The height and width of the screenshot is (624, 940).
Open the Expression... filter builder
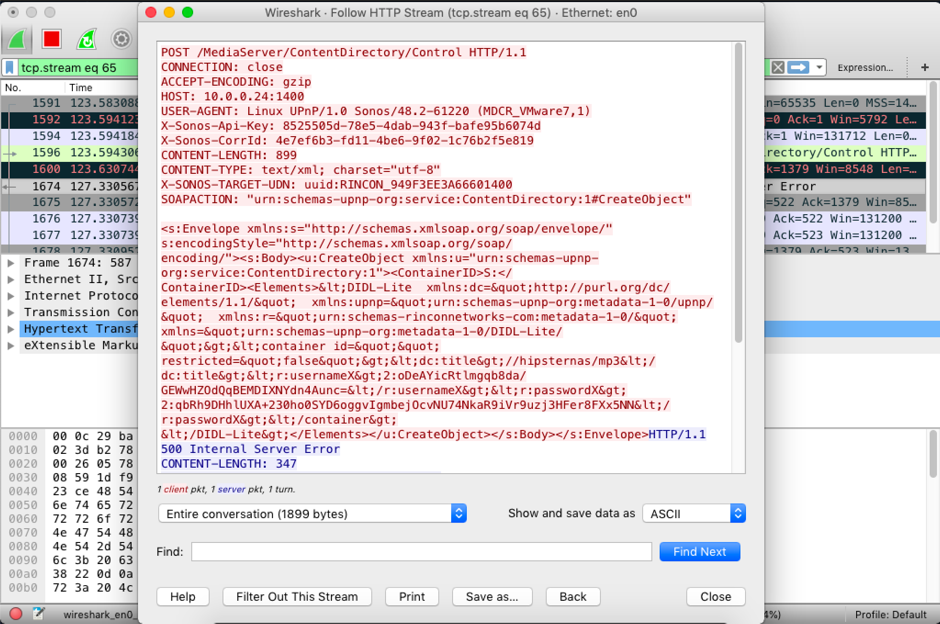pos(865,68)
